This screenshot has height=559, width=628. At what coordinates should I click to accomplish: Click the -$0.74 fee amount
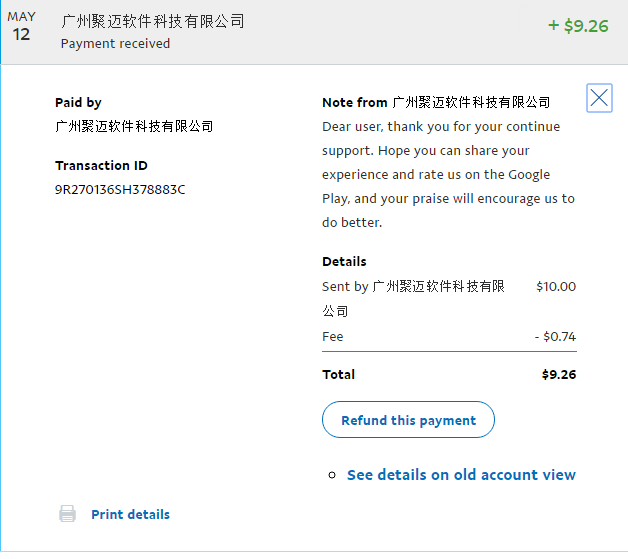click(x=555, y=337)
